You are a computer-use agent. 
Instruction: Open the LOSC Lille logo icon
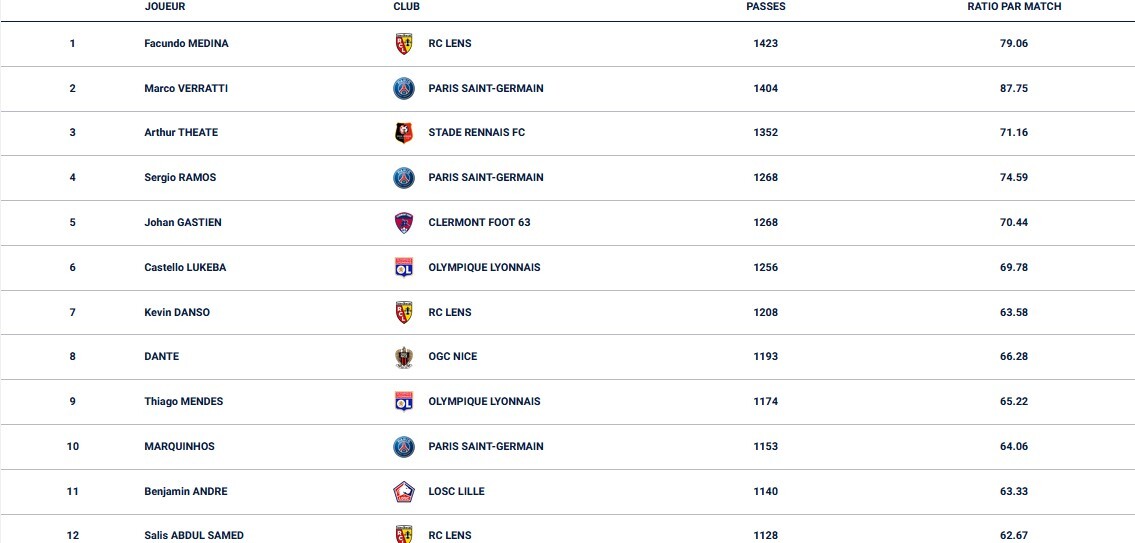pos(404,491)
